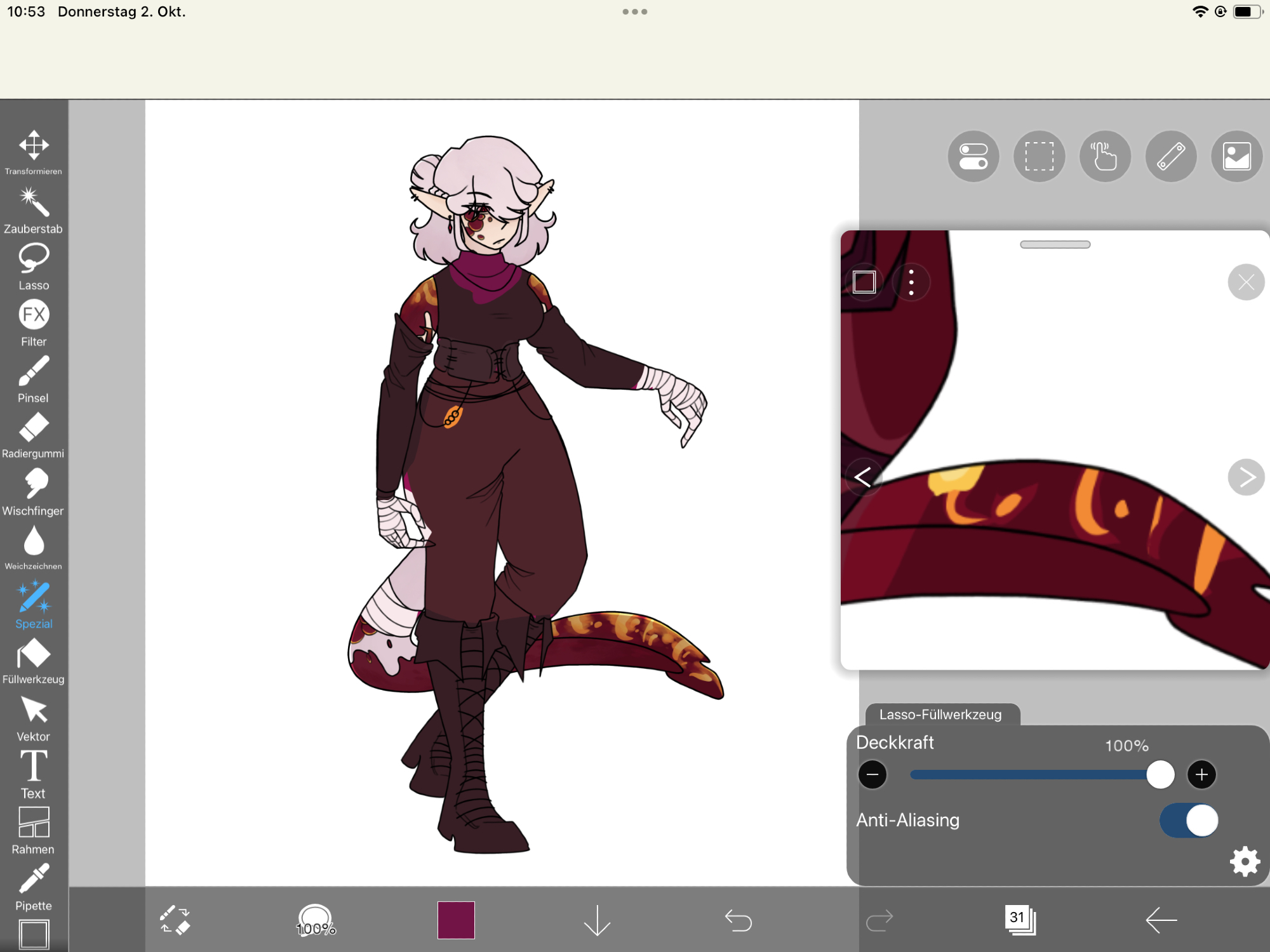Select the Zauberstab magic wand tool

click(x=34, y=209)
